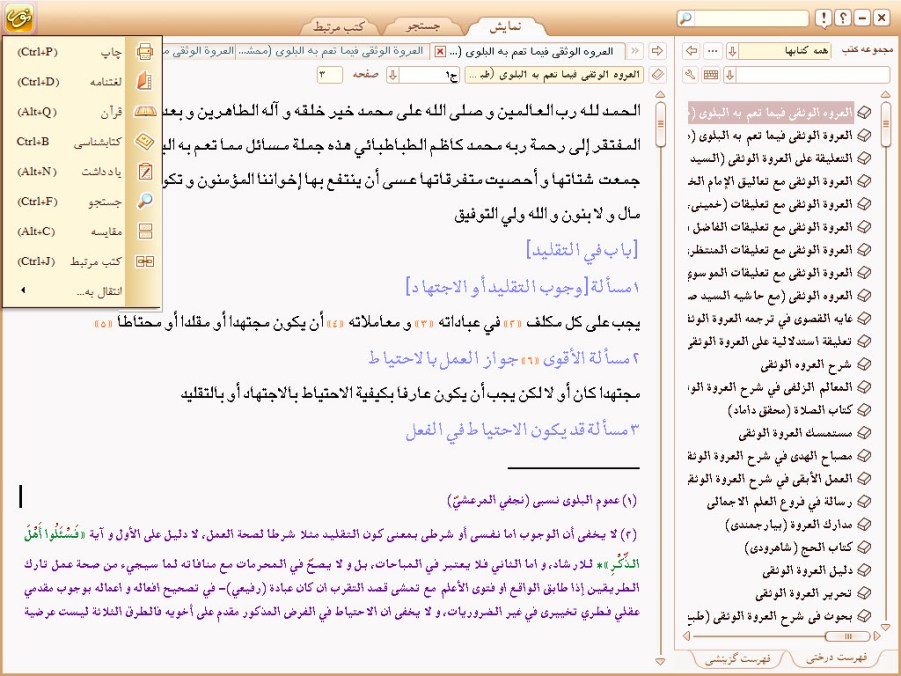Click the ellipsis (...) button beside collection dropdown
The height and width of the screenshot is (676, 901).
click(713, 51)
